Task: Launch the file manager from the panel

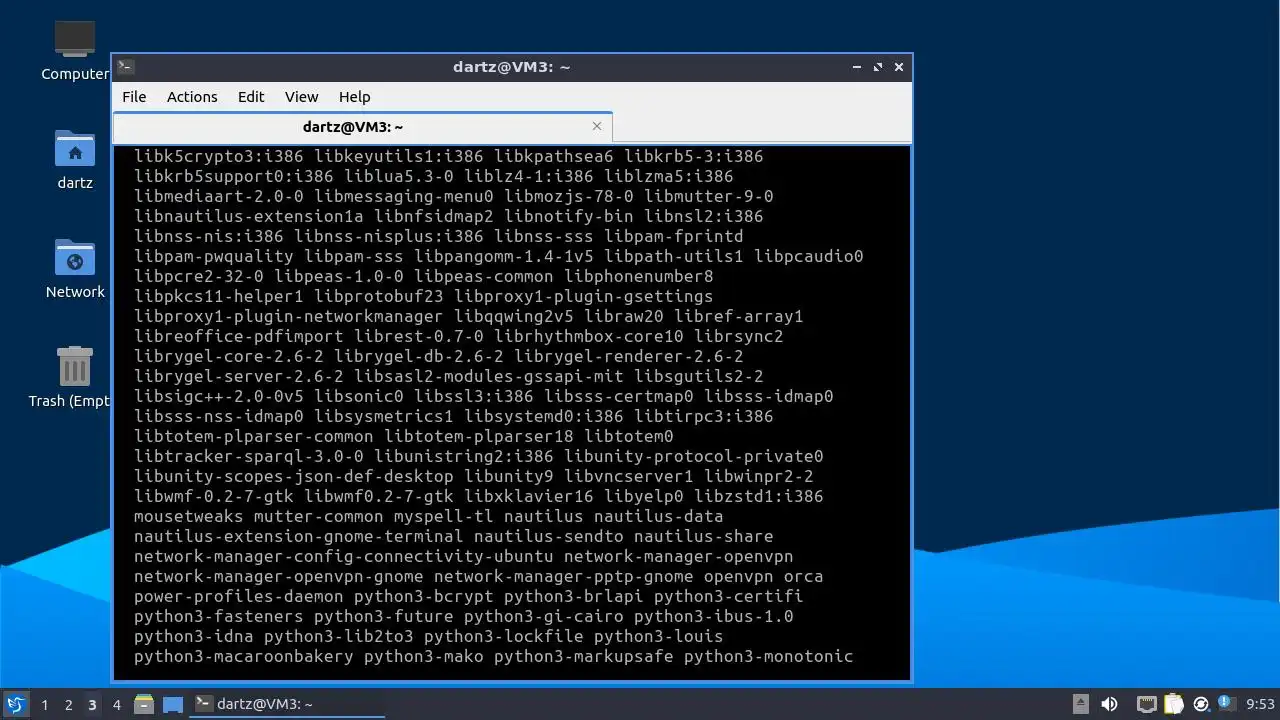Action: (x=144, y=704)
